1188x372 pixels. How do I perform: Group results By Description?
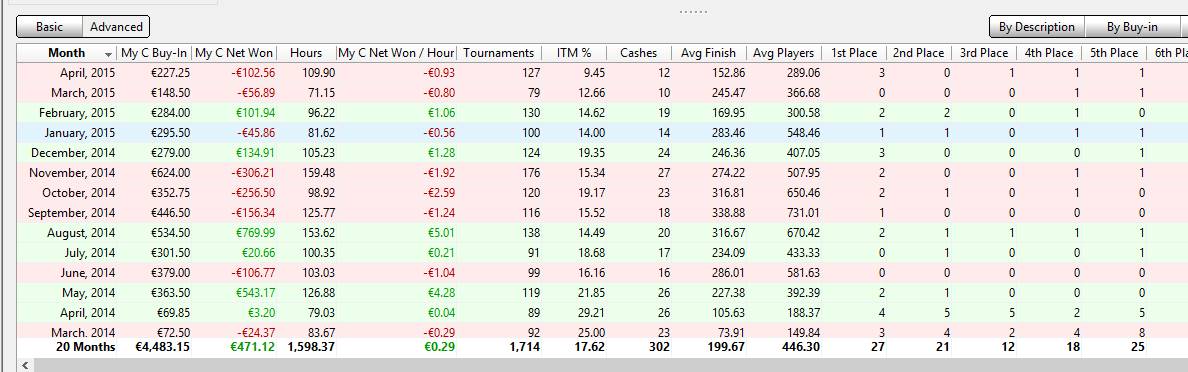click(x=1036, y=27)
